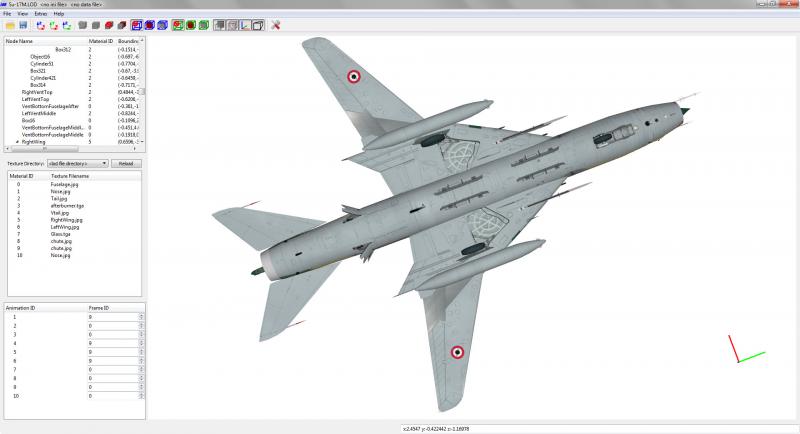
Task: Collapse the RightWing tree node
Action: 17,142
